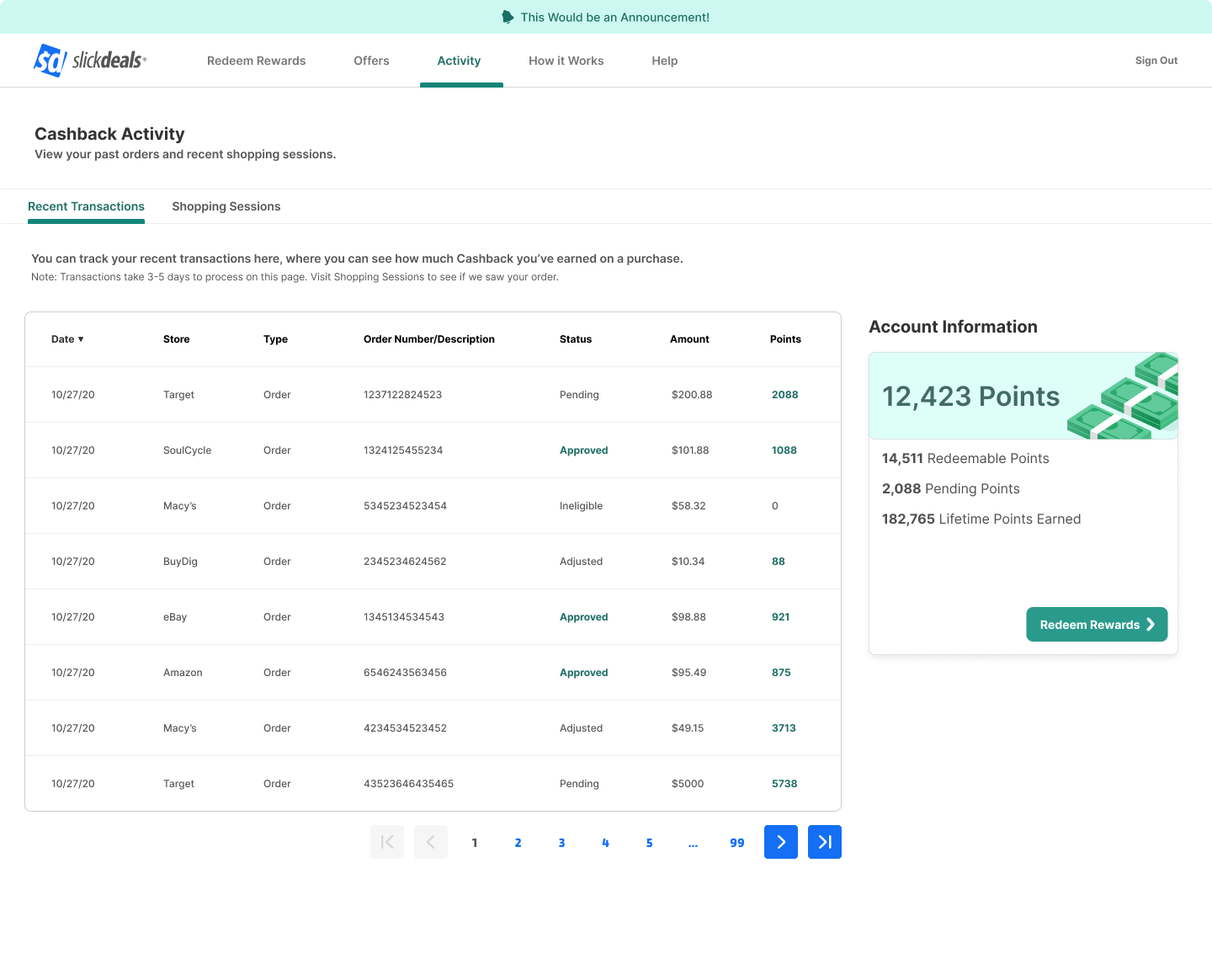This screenshot has height=980, width=1212.
Task: Click the chevron inside the Redeem Rewards button
Action: [1150, 625]
